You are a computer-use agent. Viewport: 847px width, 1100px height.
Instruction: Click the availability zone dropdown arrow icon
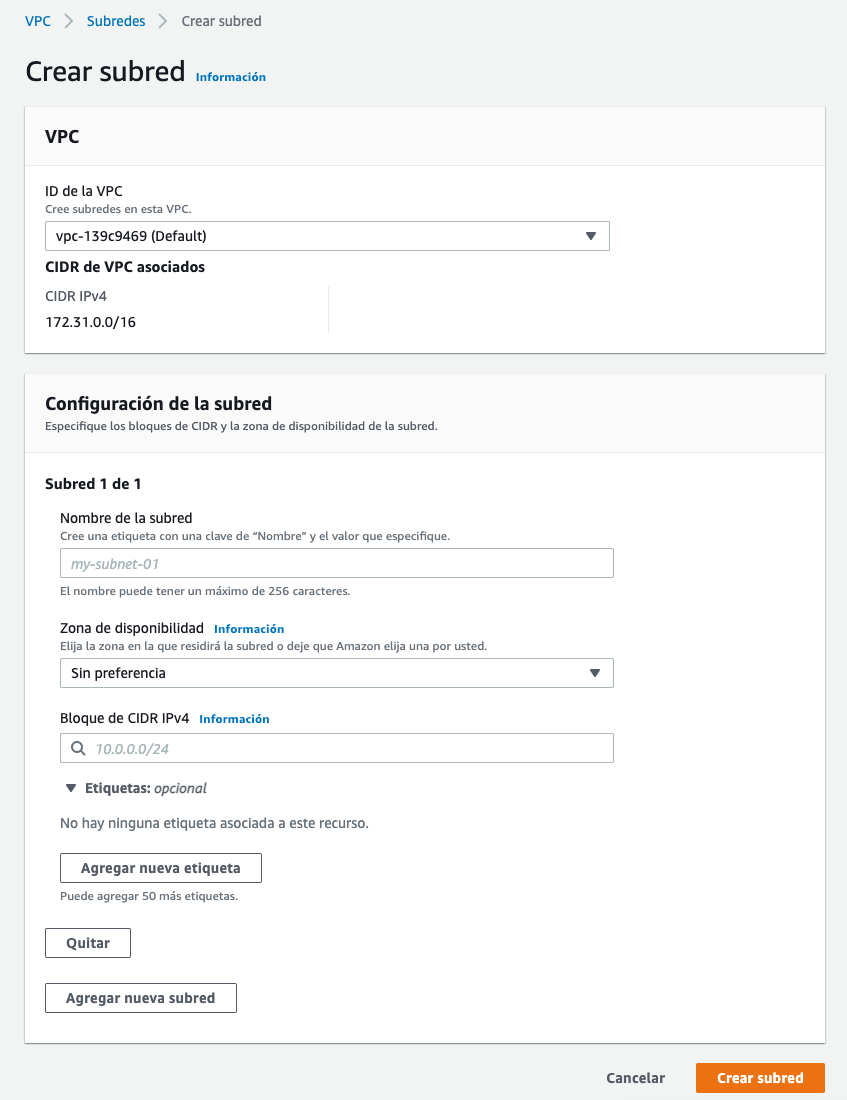(x=595, y=673)
